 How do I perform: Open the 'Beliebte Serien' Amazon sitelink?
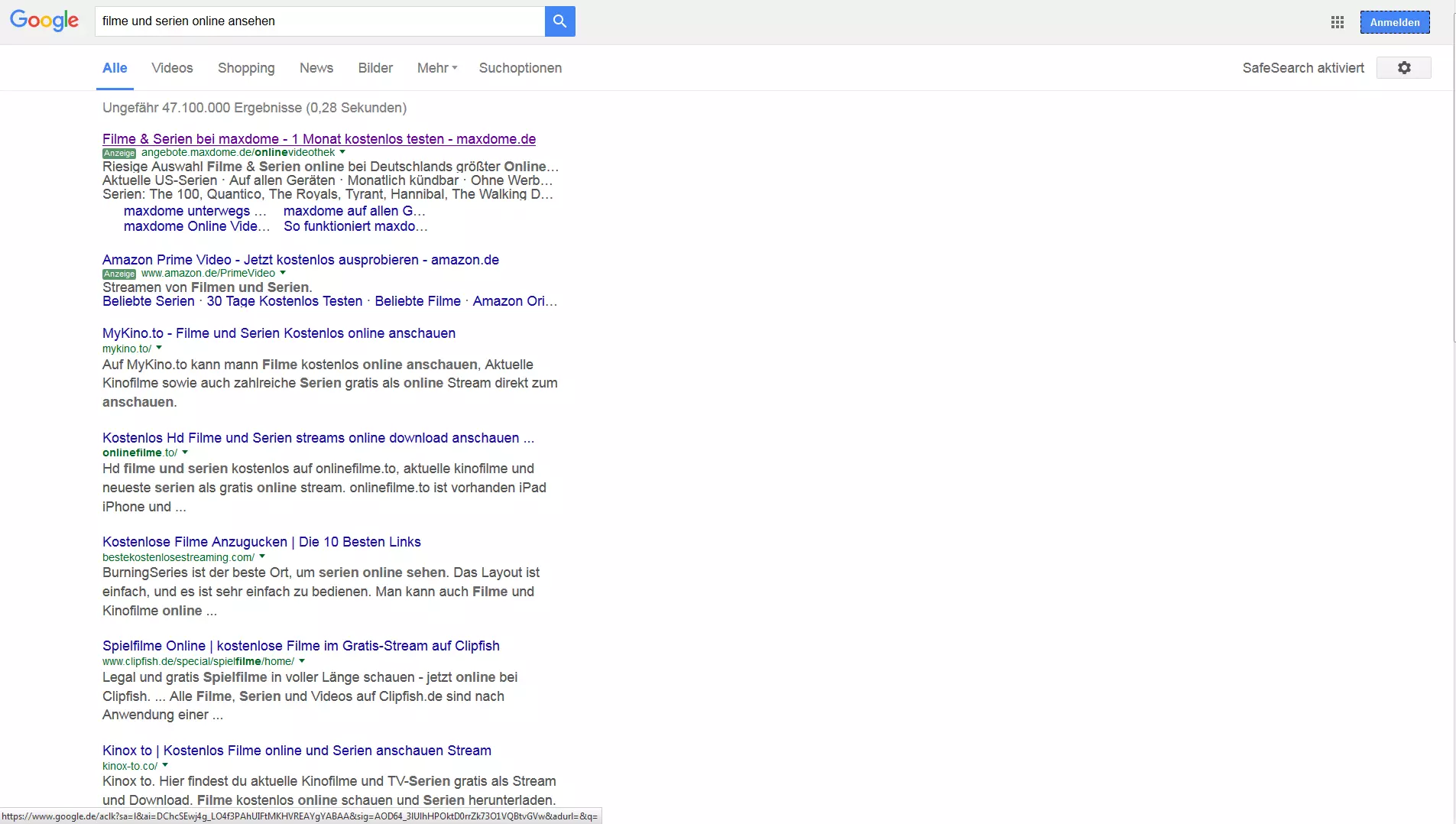coord(148,301)
